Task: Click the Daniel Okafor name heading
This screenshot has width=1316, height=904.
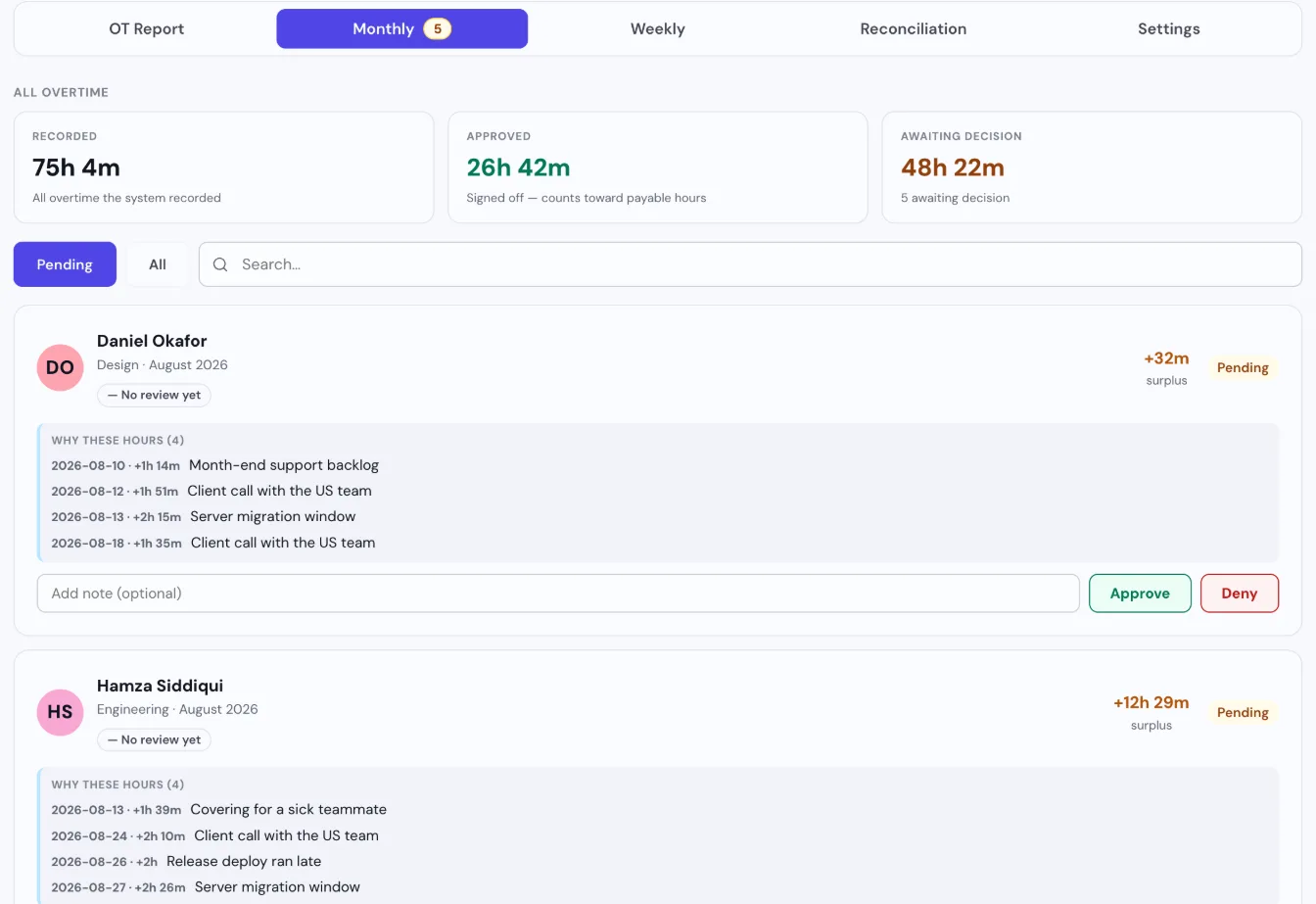Action: [x=152, y=341]
